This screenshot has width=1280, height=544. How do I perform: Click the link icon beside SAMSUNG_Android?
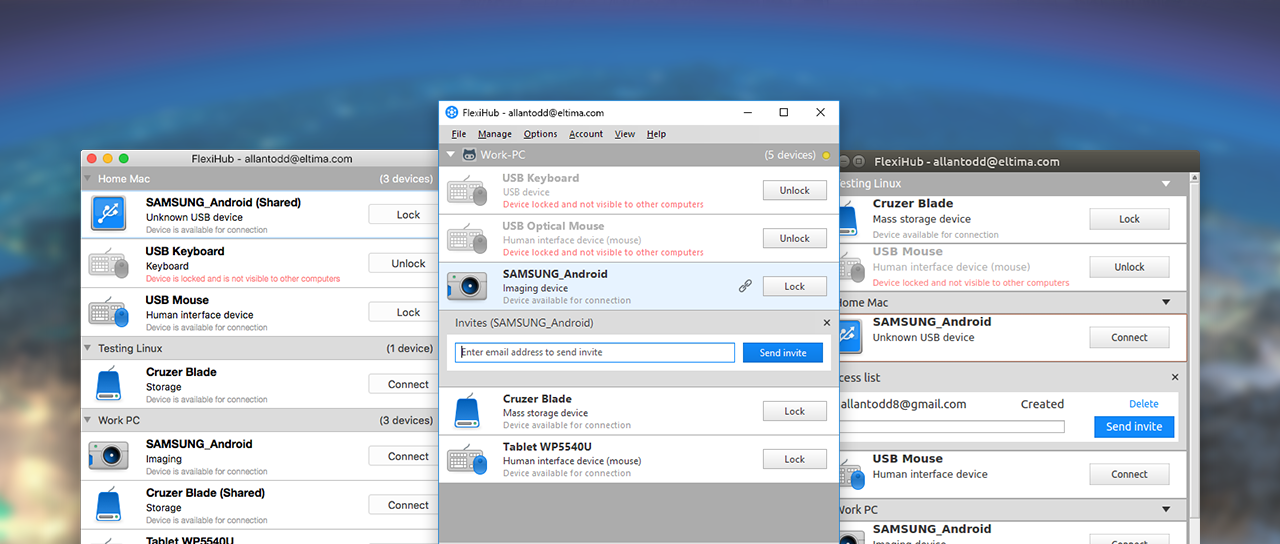pos(745,286)
